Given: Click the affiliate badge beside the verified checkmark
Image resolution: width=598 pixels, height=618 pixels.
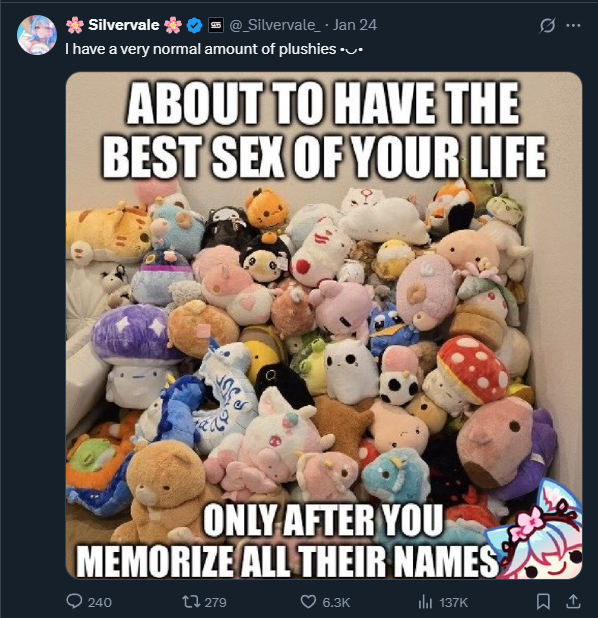Looking at the screenshot, I should 216,25.
